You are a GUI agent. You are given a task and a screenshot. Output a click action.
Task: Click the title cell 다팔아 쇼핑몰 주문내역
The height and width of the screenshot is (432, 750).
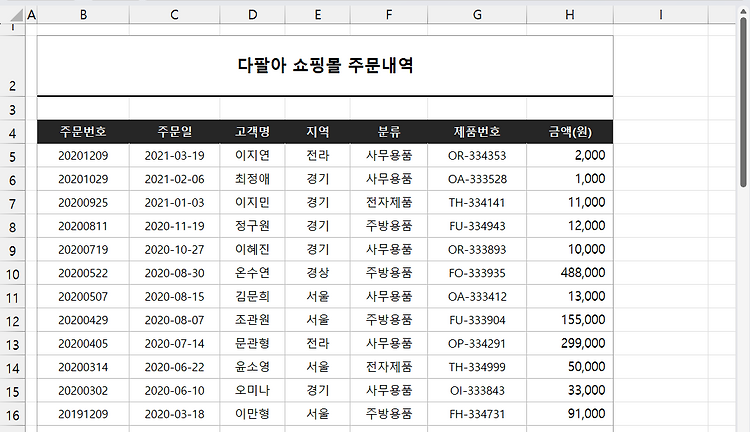coord(325,66)
